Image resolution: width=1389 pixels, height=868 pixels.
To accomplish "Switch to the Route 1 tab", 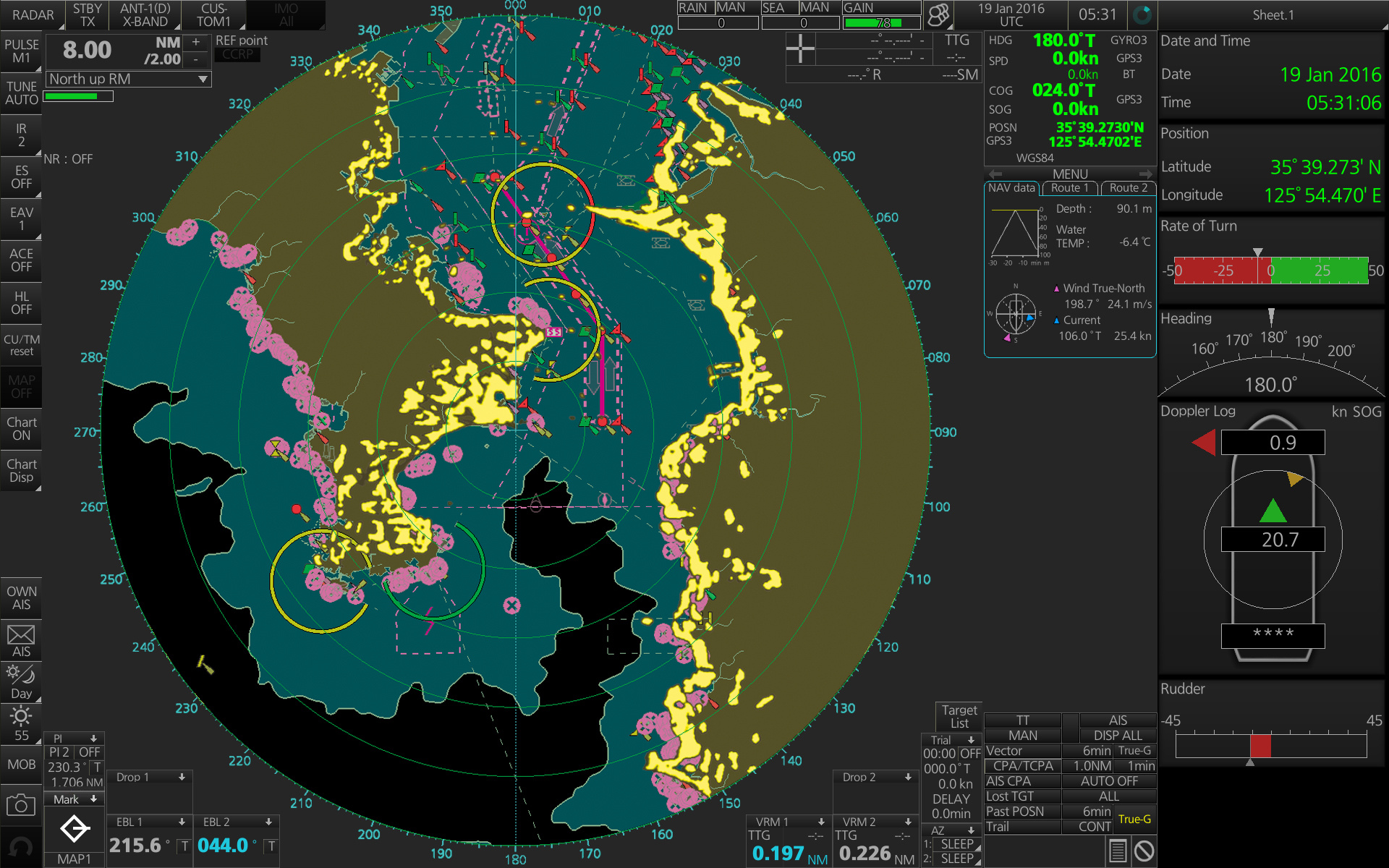I will click(x=1069, y=188).
